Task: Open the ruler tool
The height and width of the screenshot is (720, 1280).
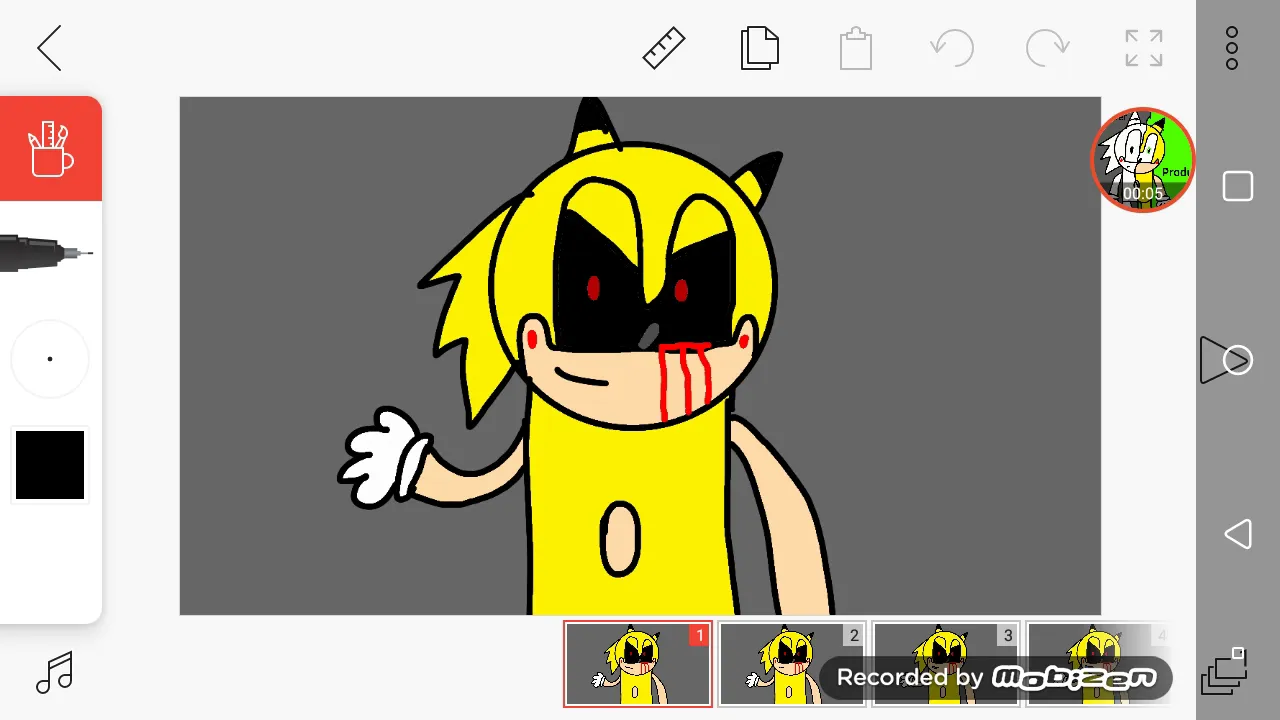Action: click(663, 48)
